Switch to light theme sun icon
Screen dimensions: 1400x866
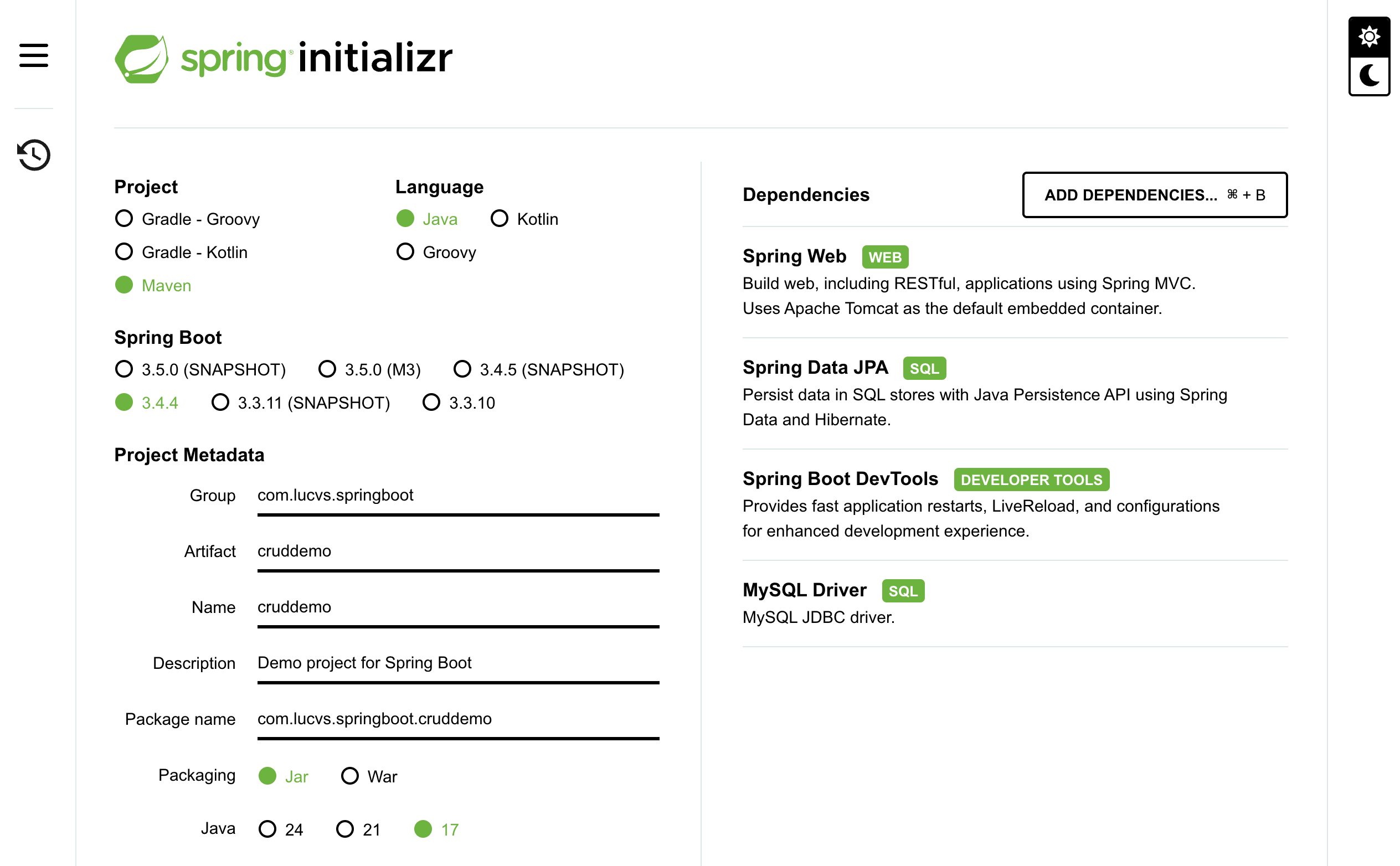(x=1368, y=37)
